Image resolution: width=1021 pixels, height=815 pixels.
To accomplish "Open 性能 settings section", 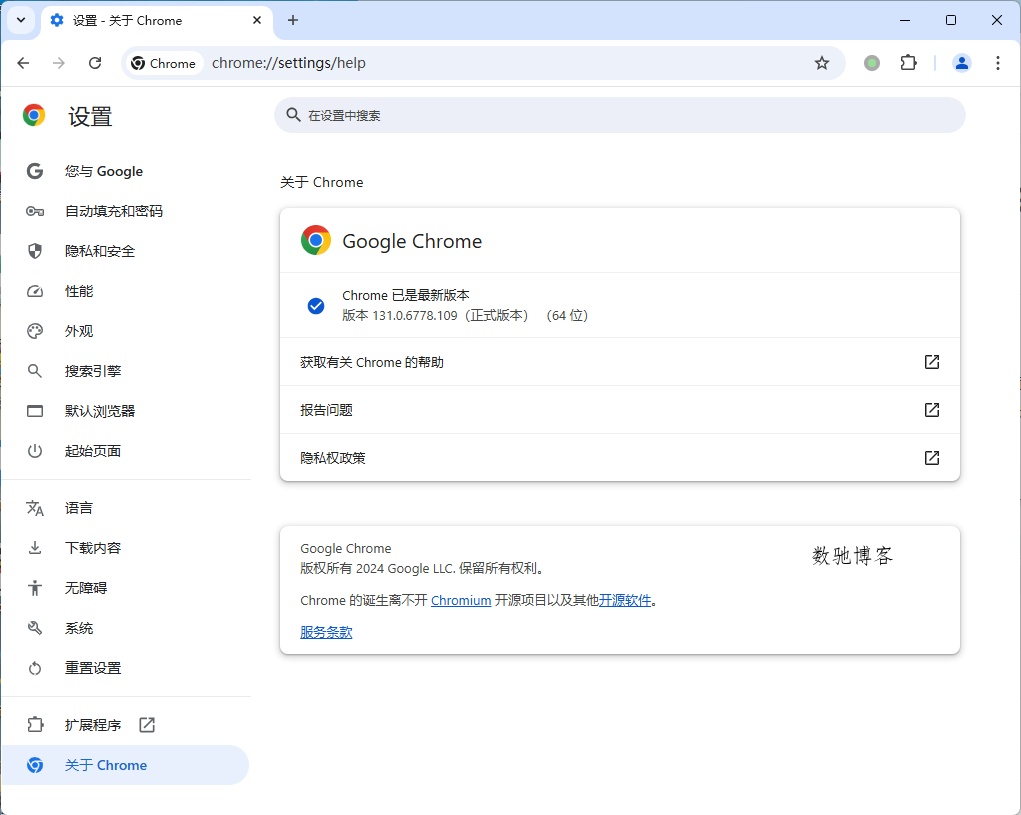I will click(x=125, y=291).
